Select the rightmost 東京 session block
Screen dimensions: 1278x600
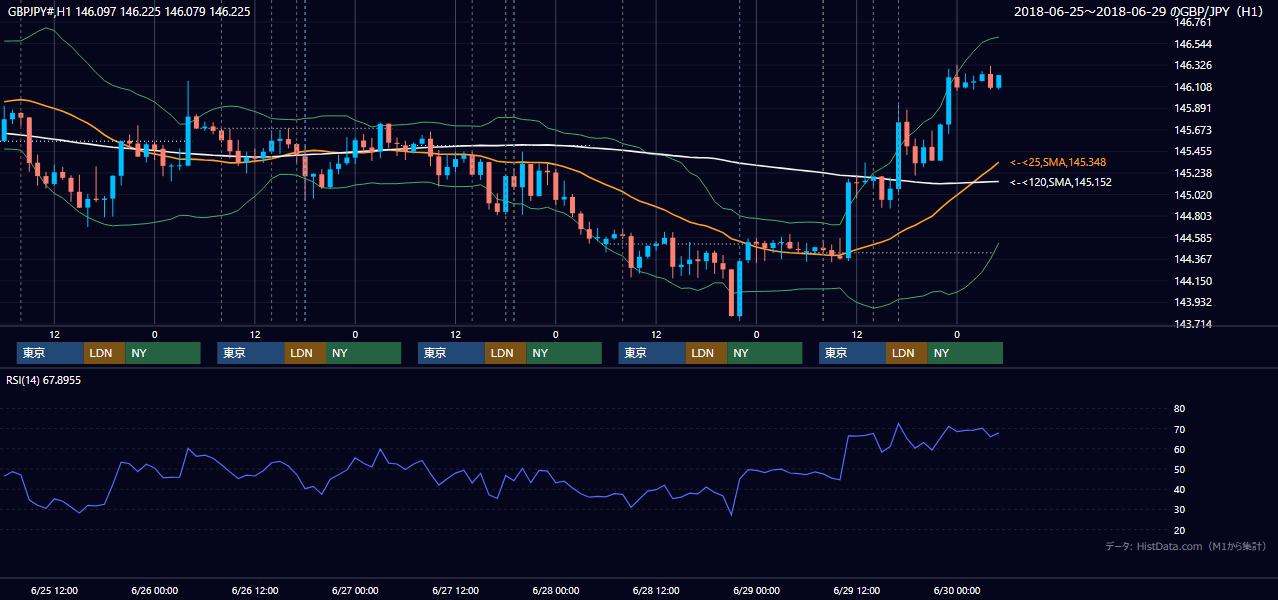pos(853,353)
